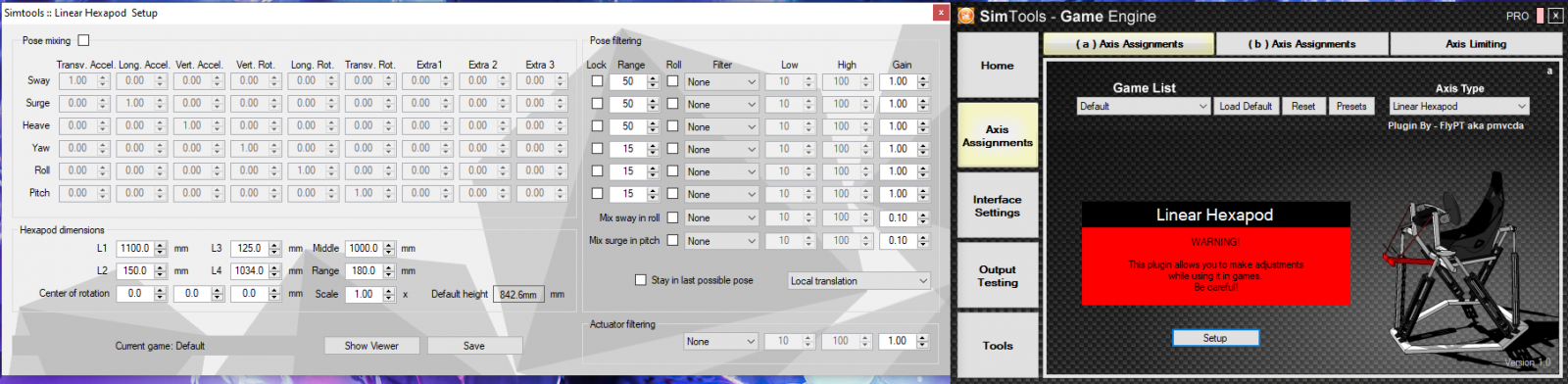Enable the Pose mixing checkbox
Viewport: 1568px width, 384px height.
pyautogui.click(x=83, y=40)
